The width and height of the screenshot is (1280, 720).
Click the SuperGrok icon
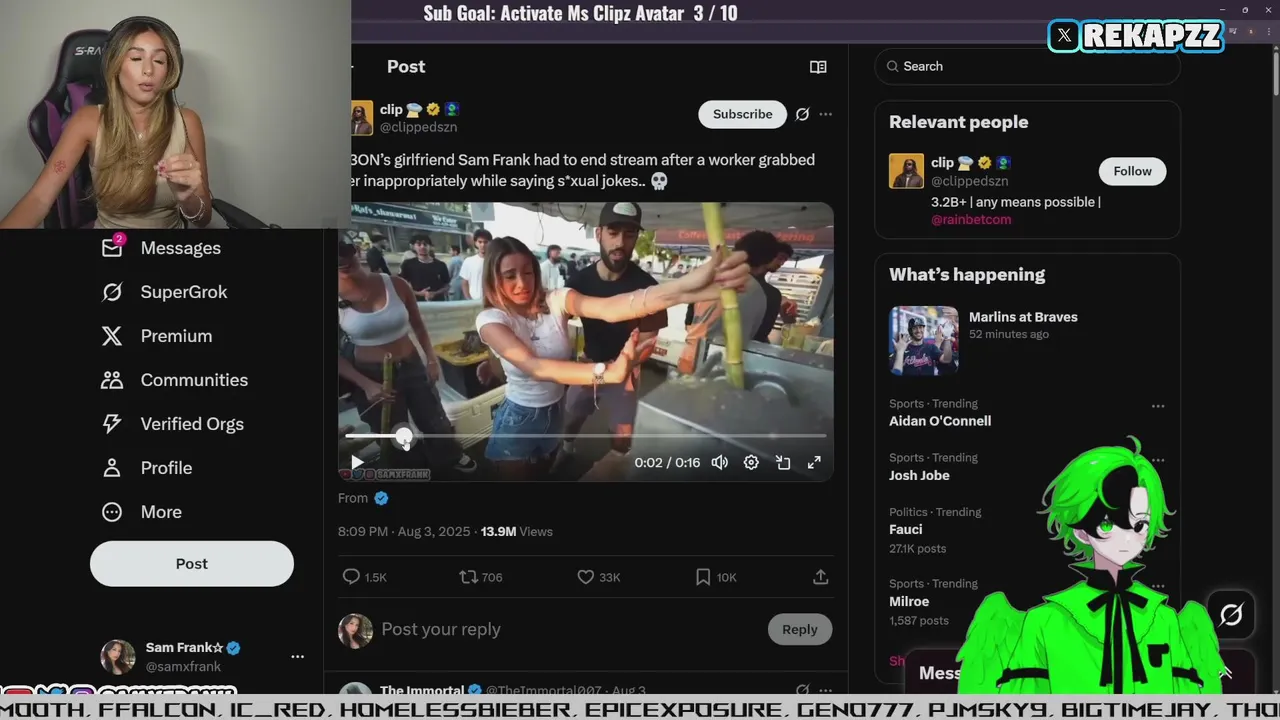click(x=112, y=292)
